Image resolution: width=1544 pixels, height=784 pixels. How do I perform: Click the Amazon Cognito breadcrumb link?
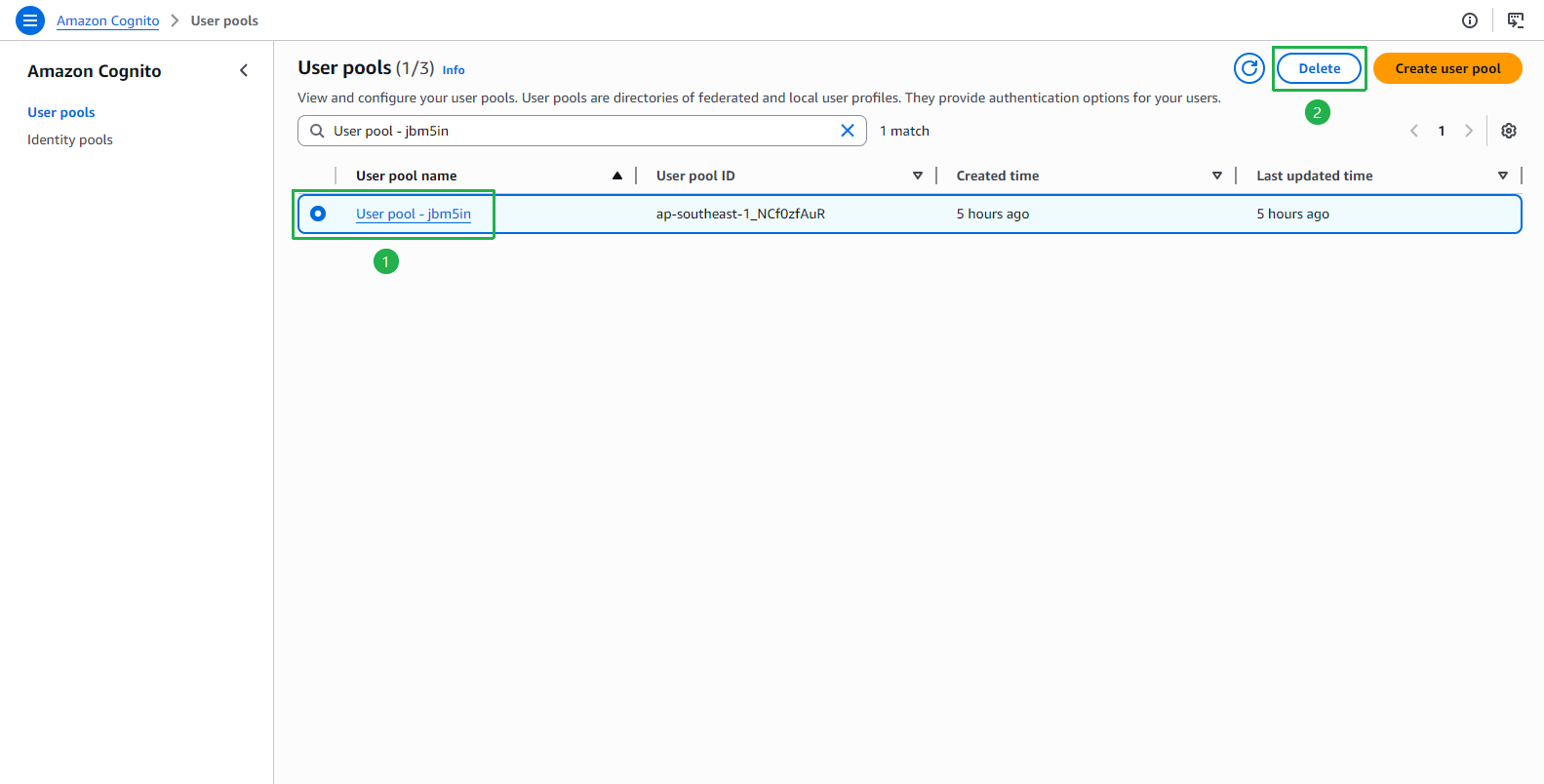[x=108, y=20]
